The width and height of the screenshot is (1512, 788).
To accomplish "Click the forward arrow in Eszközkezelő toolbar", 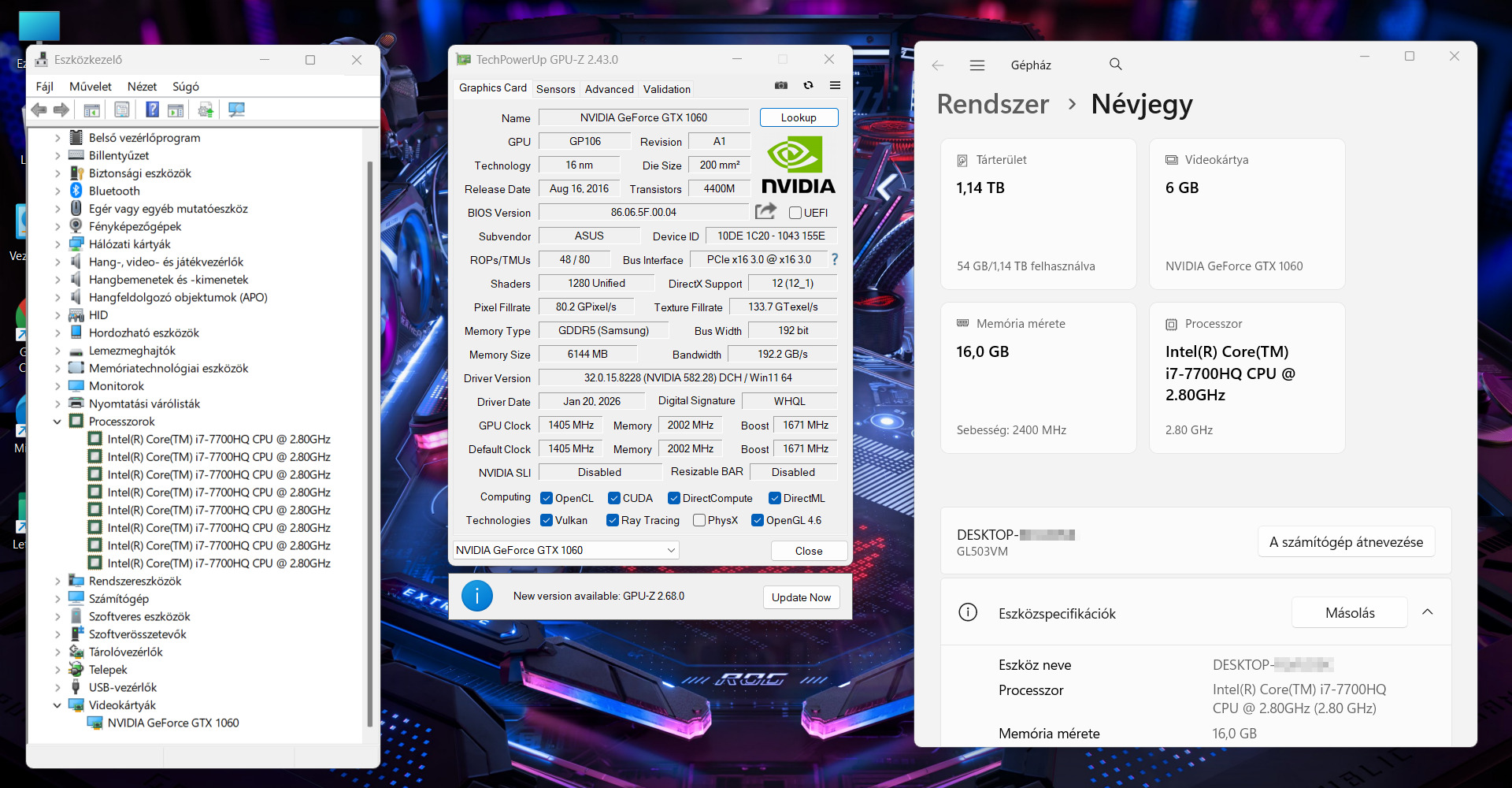I will (x=61, y=110).
